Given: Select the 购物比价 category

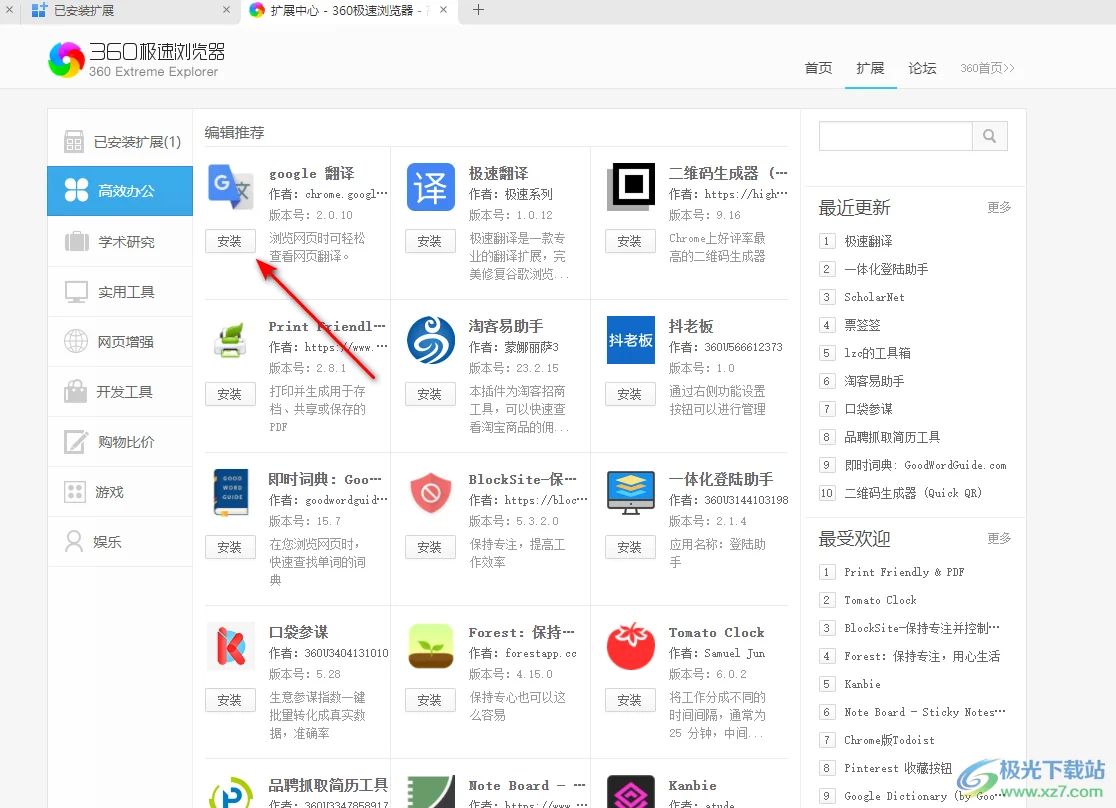Looking at the screenshot, I should click(120, 441).
